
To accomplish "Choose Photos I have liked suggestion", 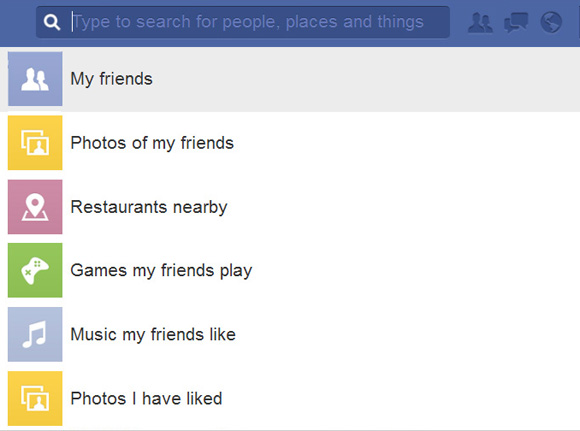I will point(146,399).
